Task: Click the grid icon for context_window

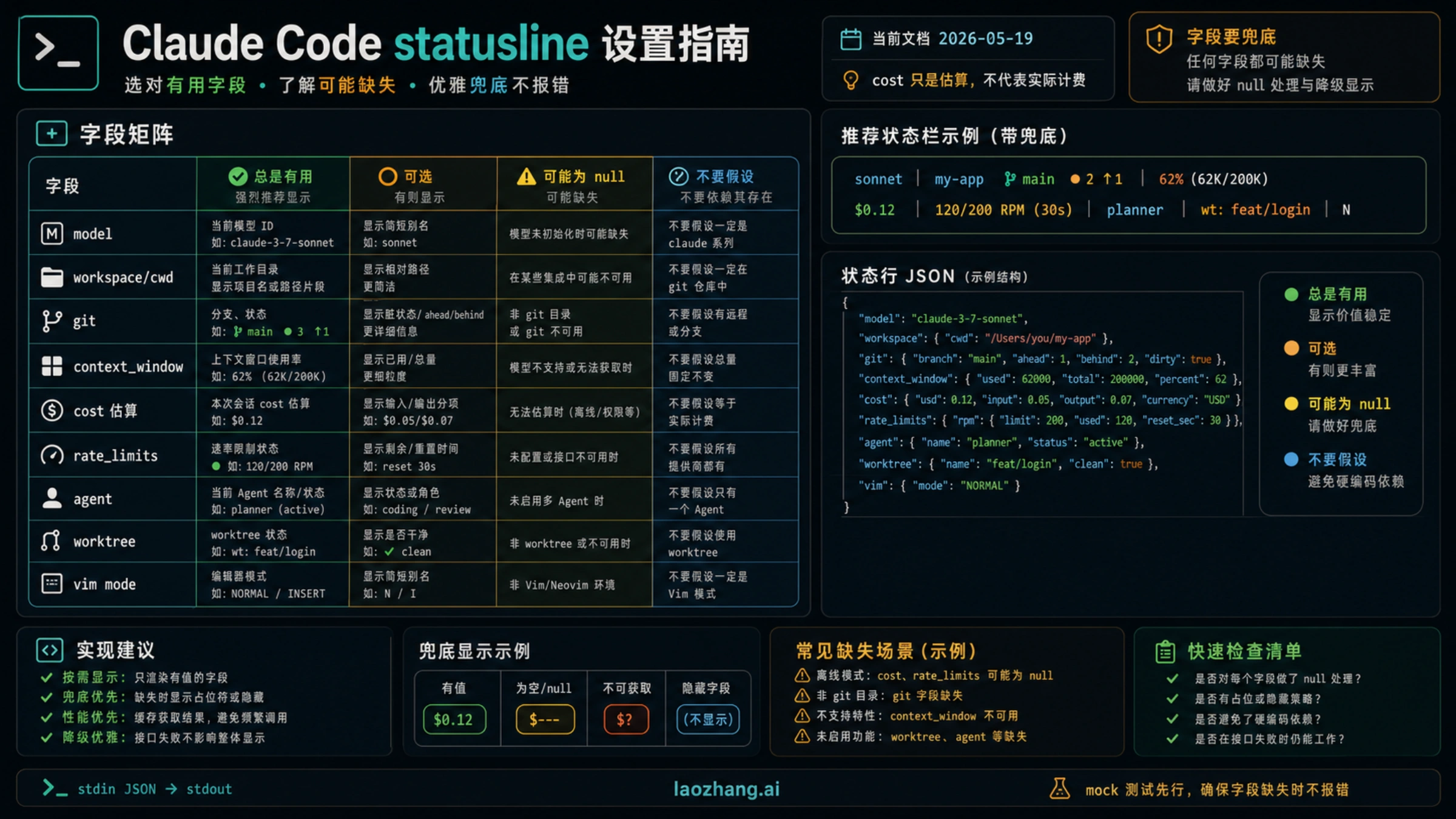Action: click(52, 366)
